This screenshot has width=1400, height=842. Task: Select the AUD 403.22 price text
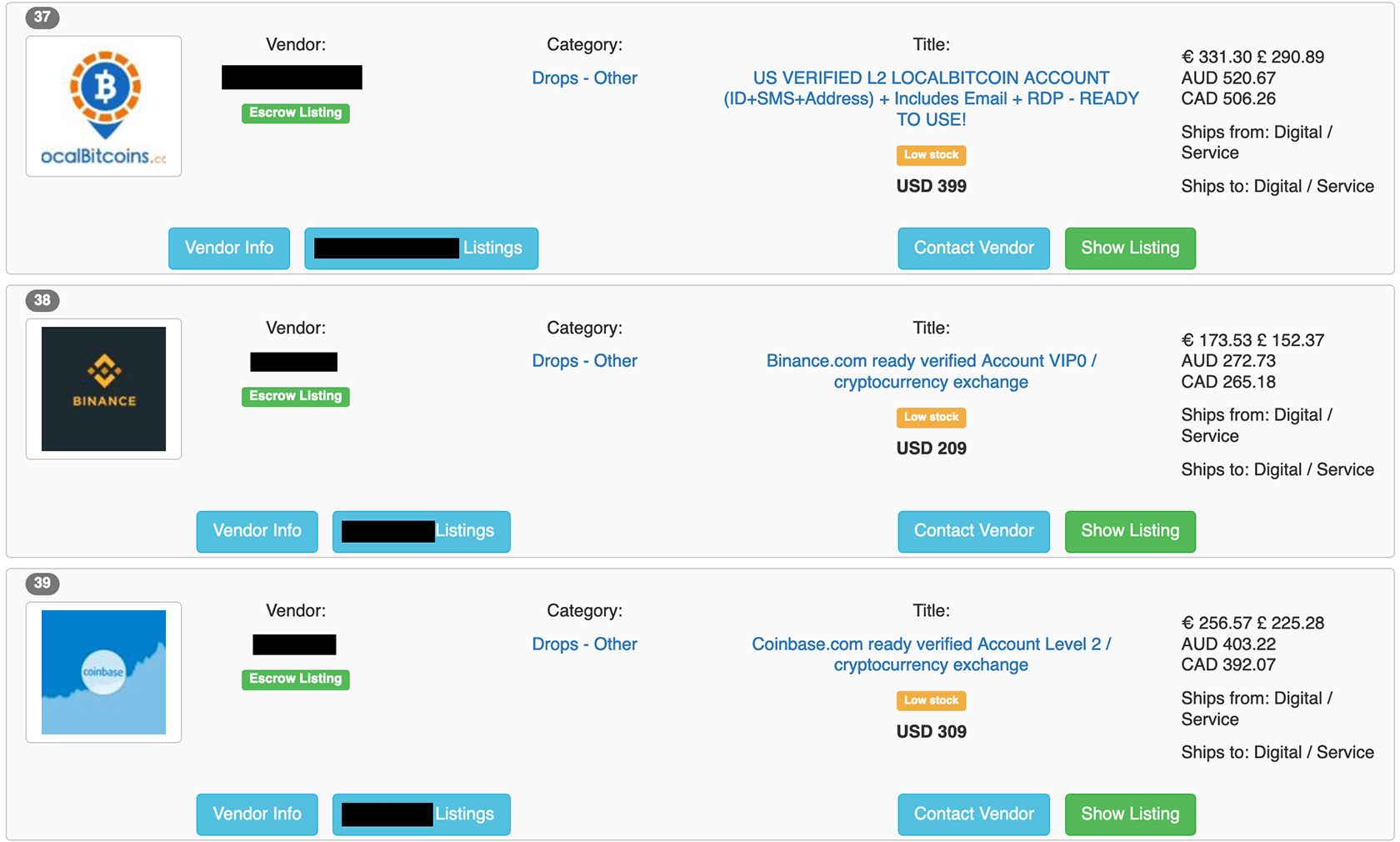pyautogui.click(x=1228, y=644)
